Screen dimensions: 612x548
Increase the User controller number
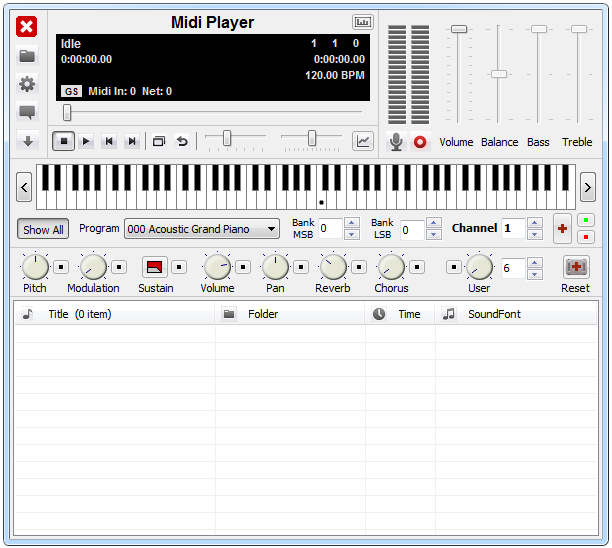point(534,262)
